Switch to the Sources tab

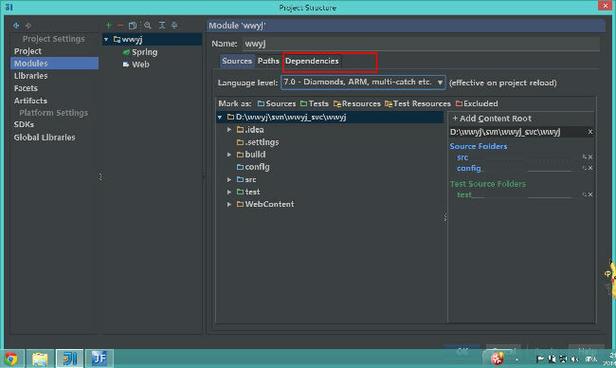237,61
